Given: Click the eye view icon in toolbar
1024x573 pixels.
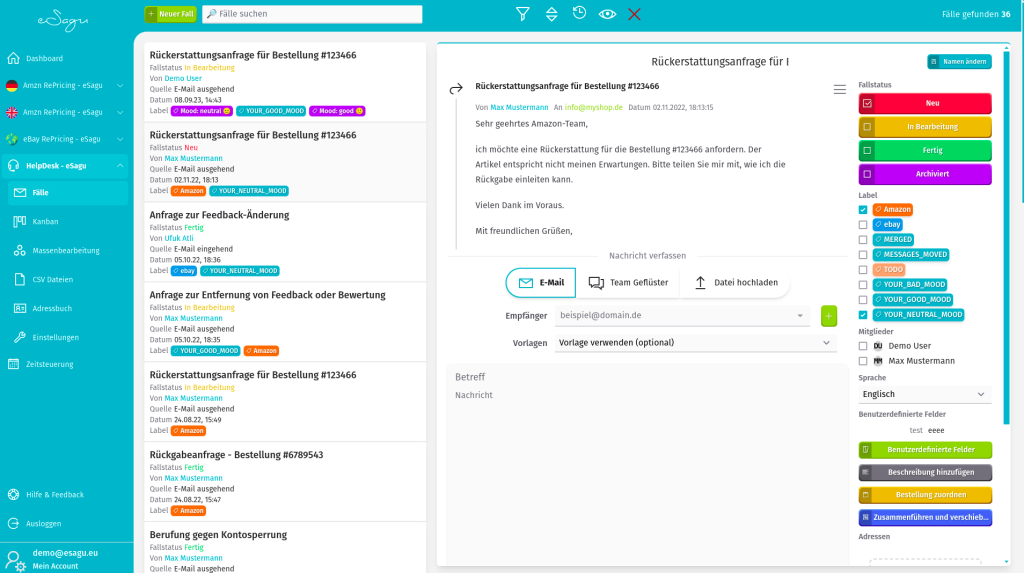Looking at the screenshot, I should [607, 14].
